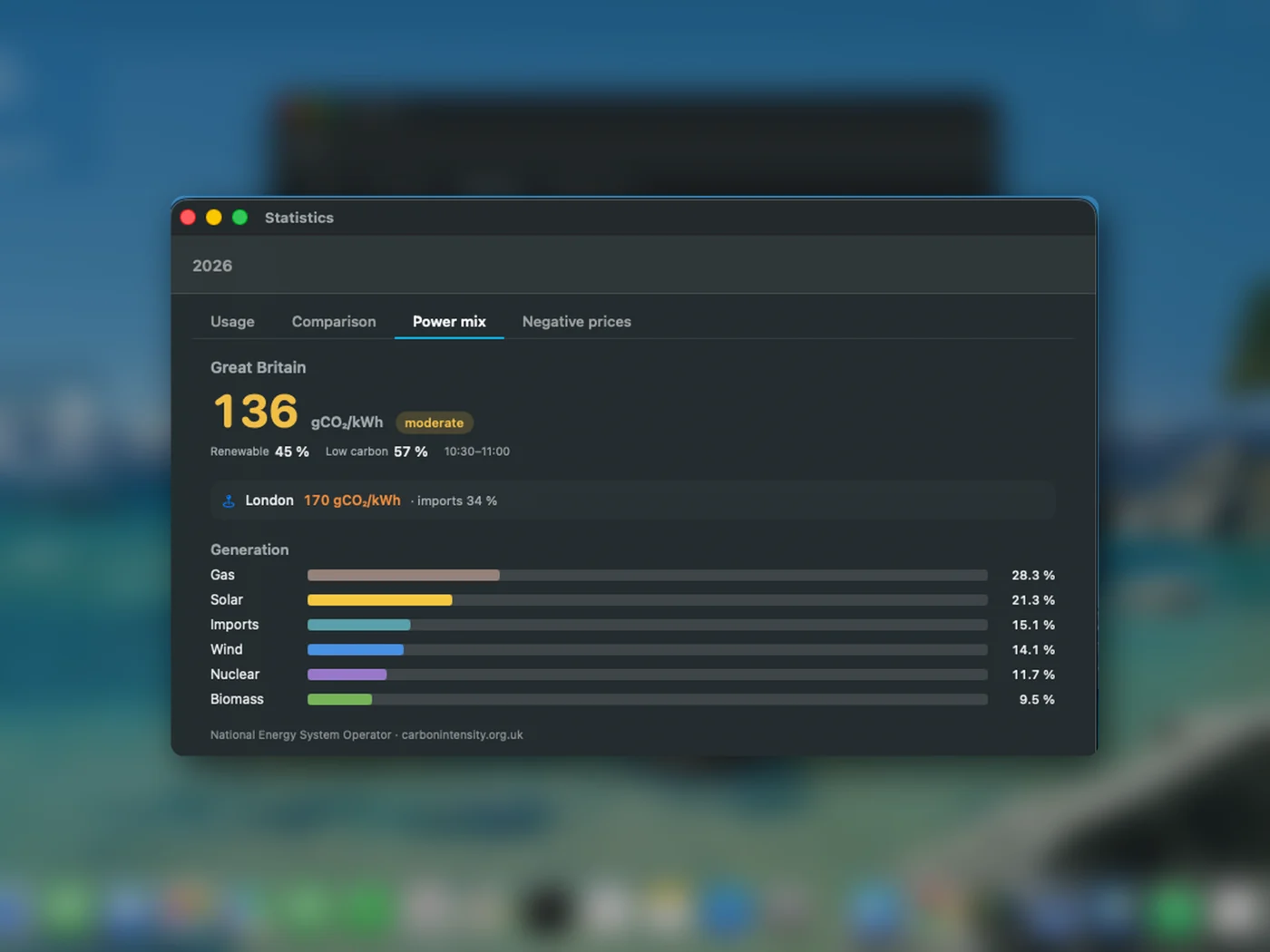This screenshot has height=952, width=1270.
Task: Close the Statistics window with red button
Action: pos(189,218)
